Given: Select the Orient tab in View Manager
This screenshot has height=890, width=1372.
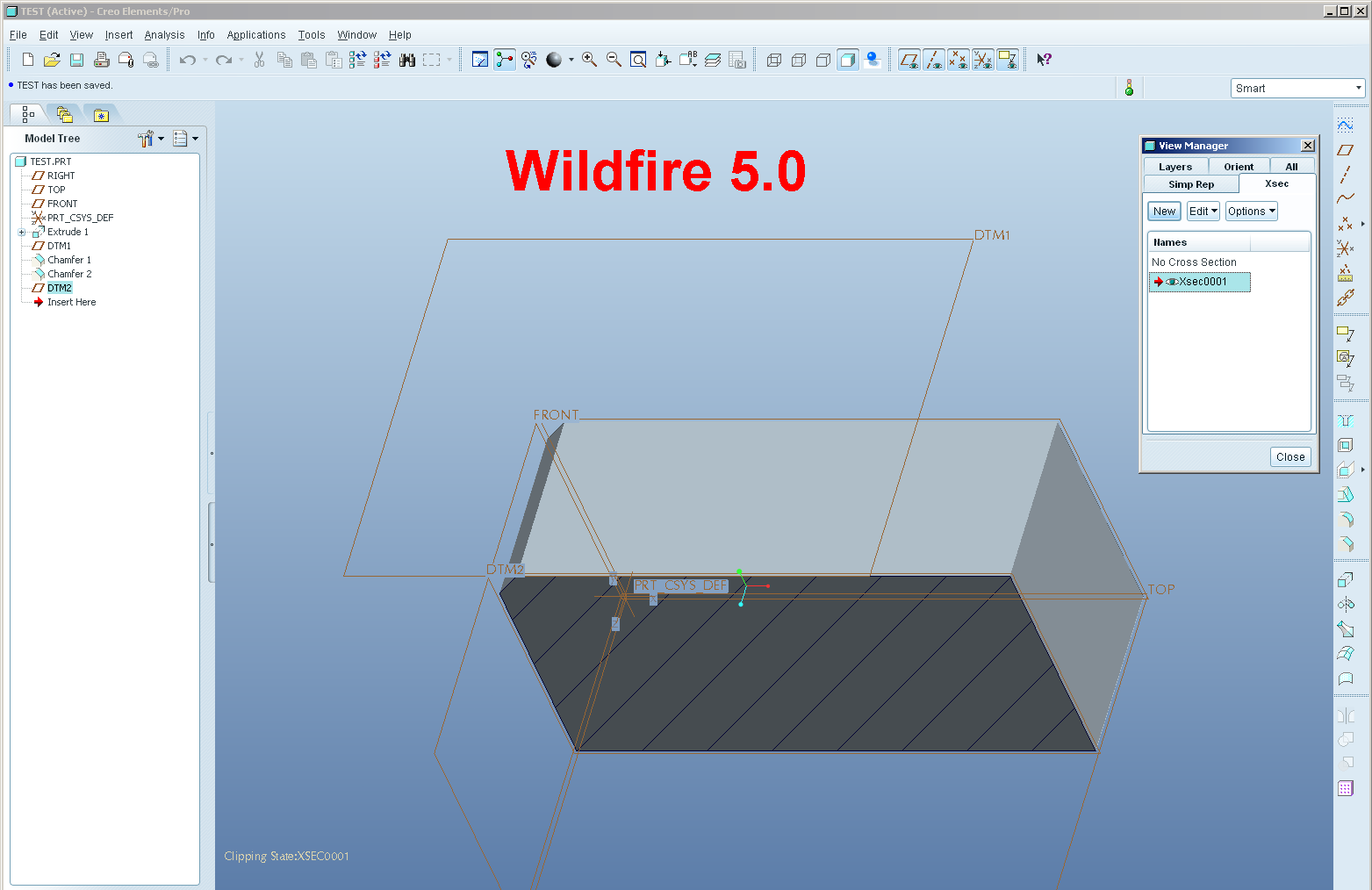Looking at the screenshot, I should click(x=1239, y=167).
